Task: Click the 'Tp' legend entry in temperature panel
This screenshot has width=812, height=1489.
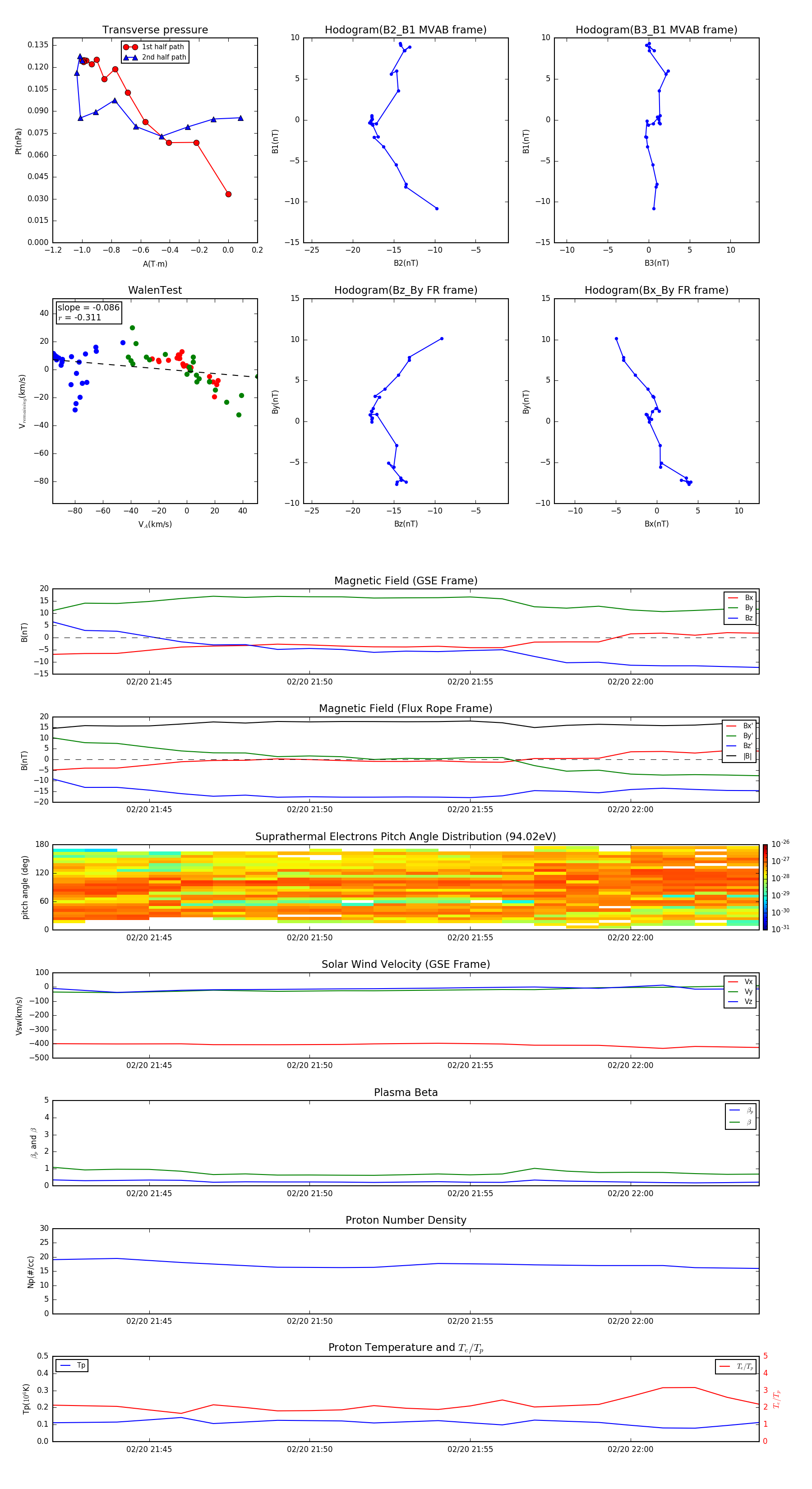Action: tap(72, 1365)
